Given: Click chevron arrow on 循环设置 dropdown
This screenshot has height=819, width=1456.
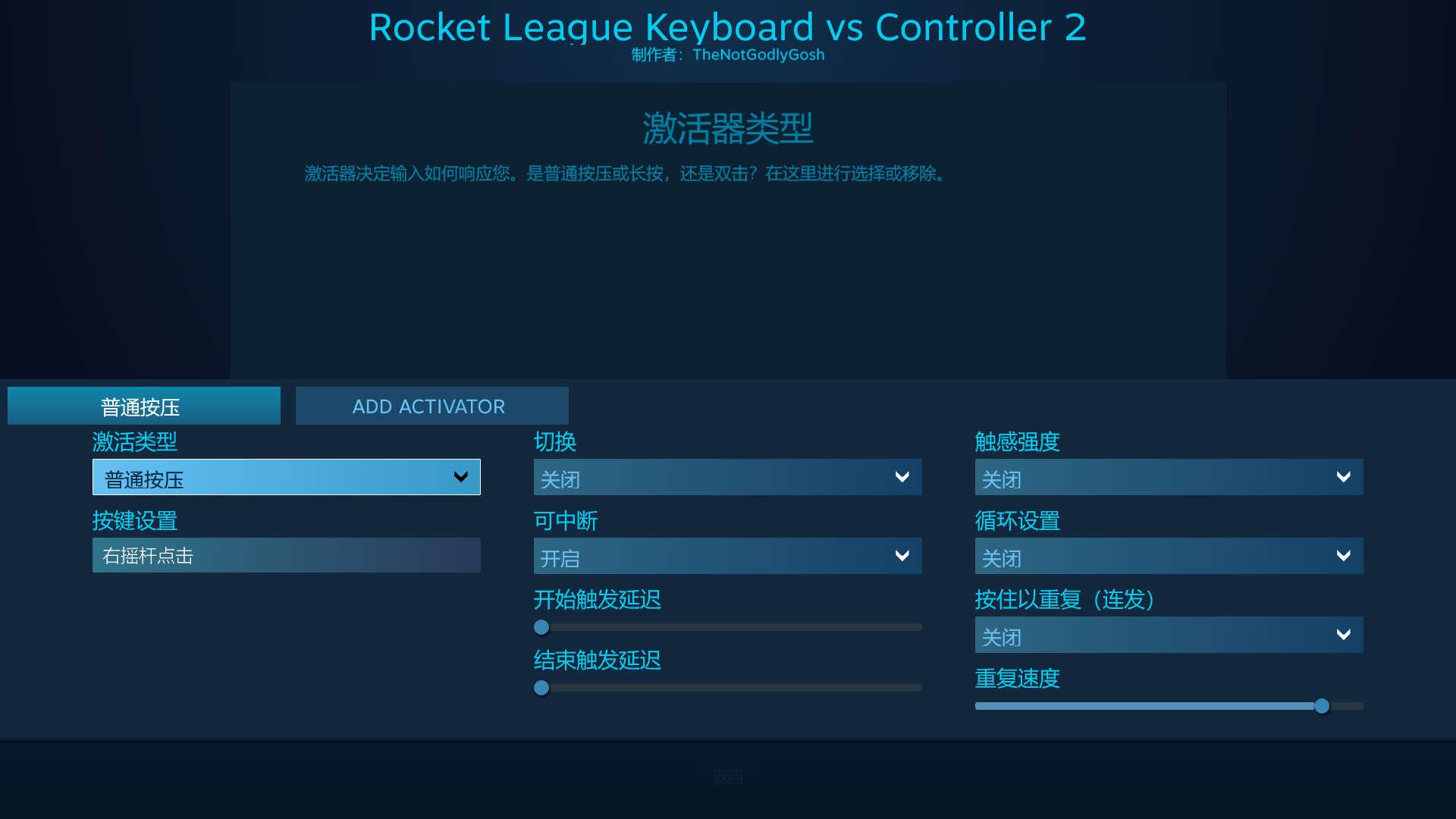Looking at the screenshot, I should pos(1343,556).
